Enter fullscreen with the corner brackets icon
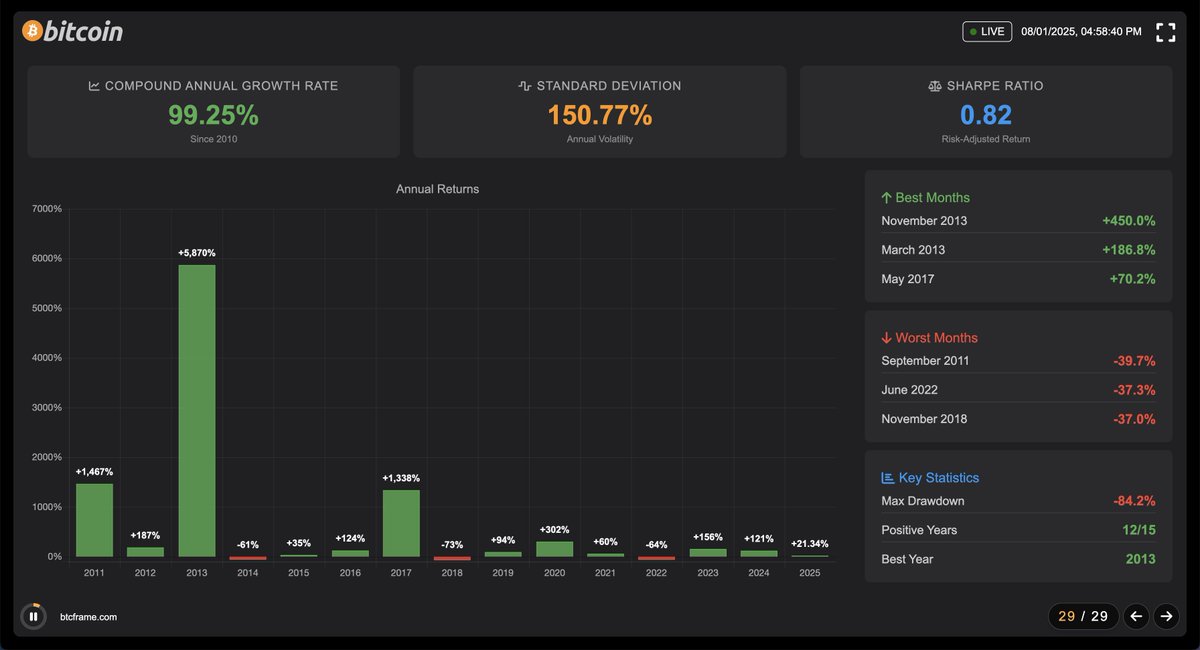This screenshot has height=650, width=1200. [1165, 32]
